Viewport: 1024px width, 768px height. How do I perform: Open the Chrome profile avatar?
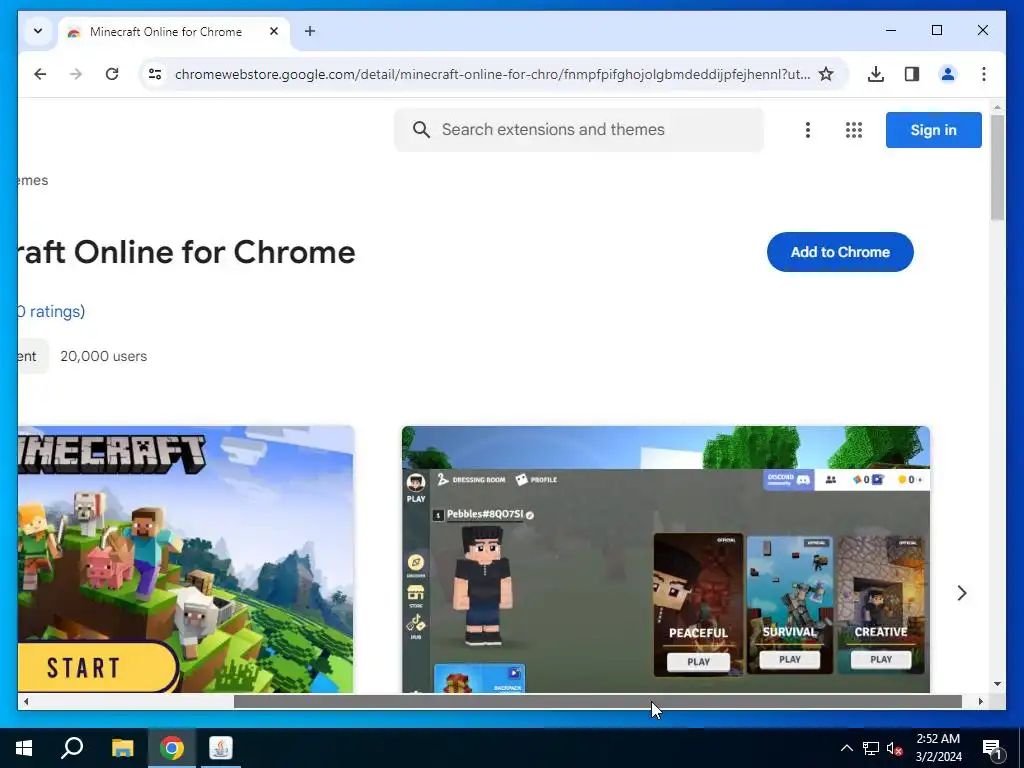coord(948,74)
